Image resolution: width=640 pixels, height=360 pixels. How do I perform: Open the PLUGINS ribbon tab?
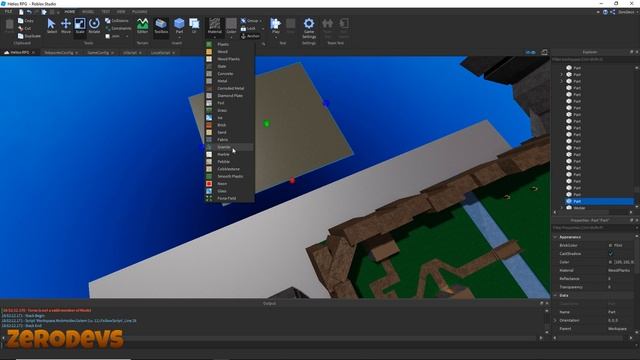140,12
